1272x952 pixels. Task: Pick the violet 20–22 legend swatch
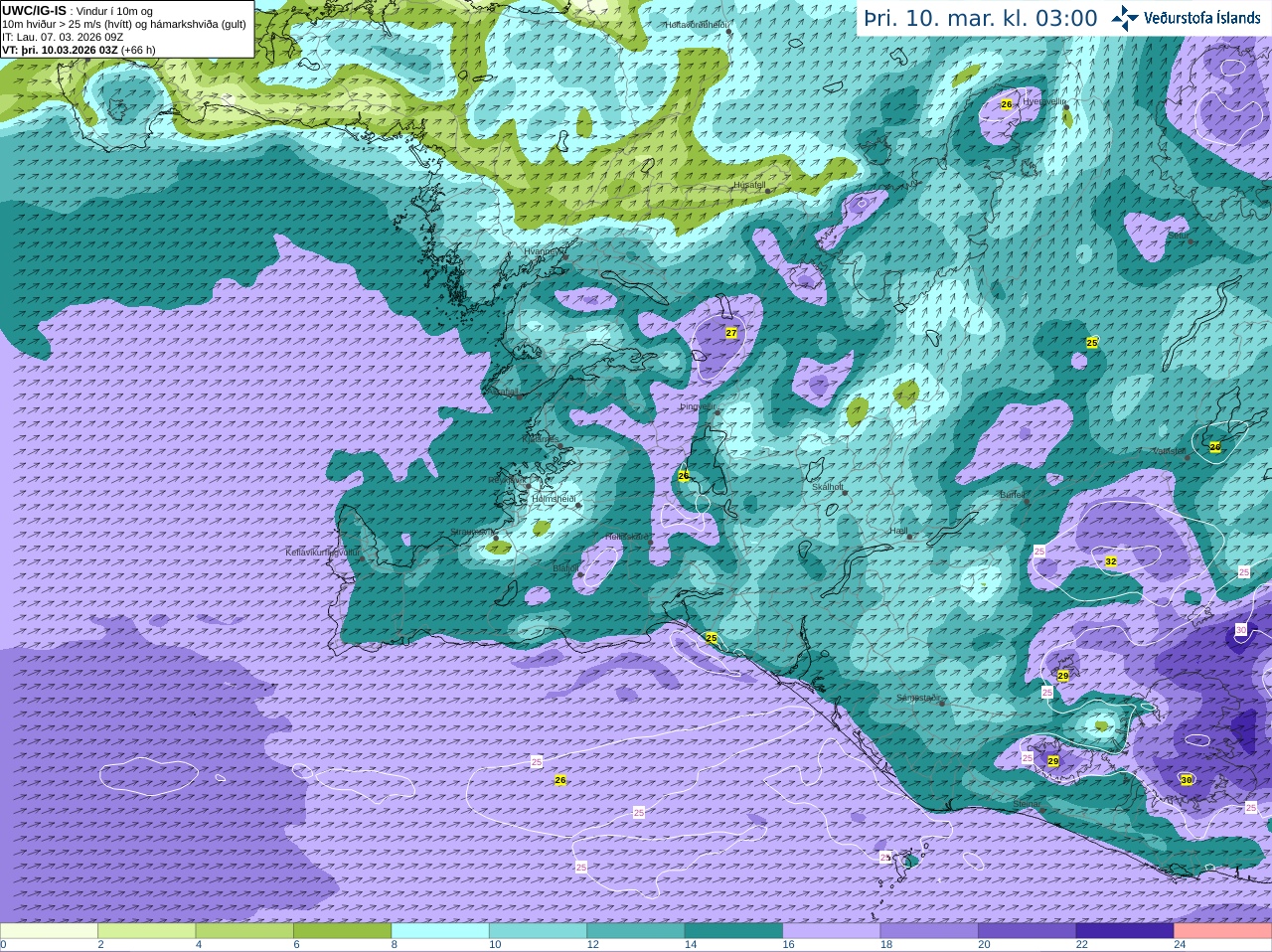point(1028,931)
